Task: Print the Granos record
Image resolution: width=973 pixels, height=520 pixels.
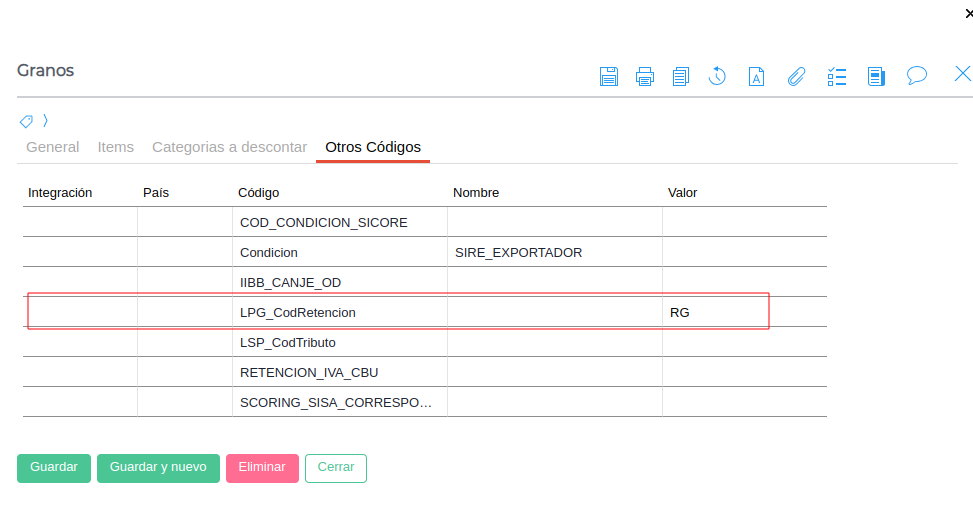Action: [645, 76]
